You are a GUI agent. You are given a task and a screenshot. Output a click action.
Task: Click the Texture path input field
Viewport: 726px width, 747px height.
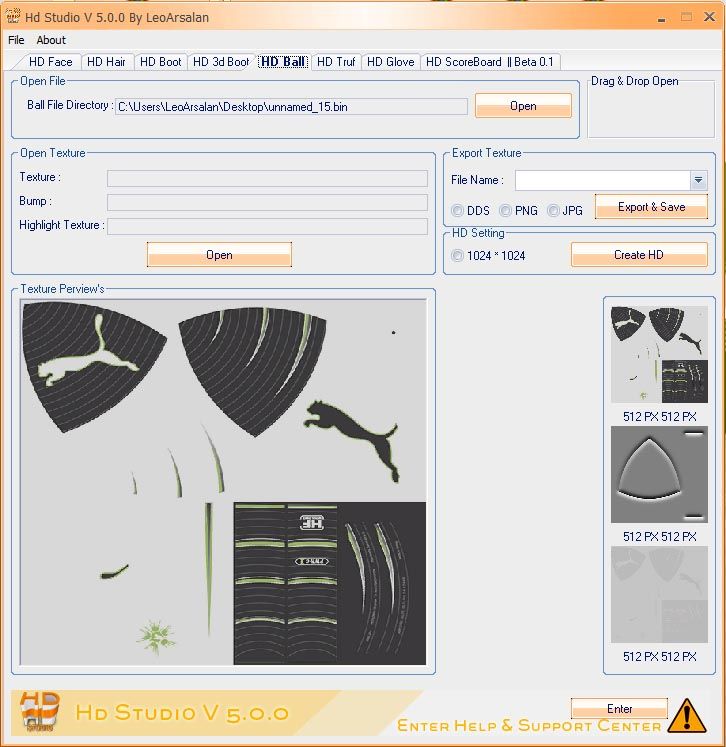click(x=267, y=178)
